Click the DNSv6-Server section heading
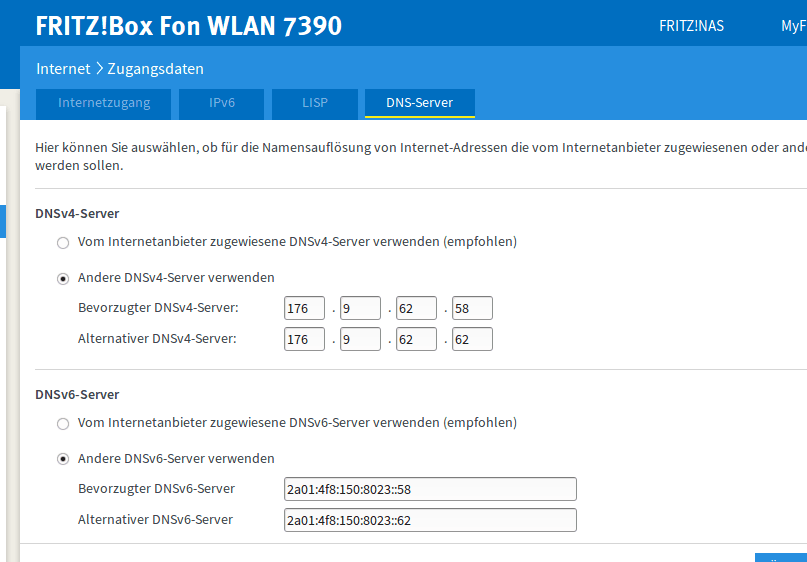807x562 pixels. click(x=77, y=395)
